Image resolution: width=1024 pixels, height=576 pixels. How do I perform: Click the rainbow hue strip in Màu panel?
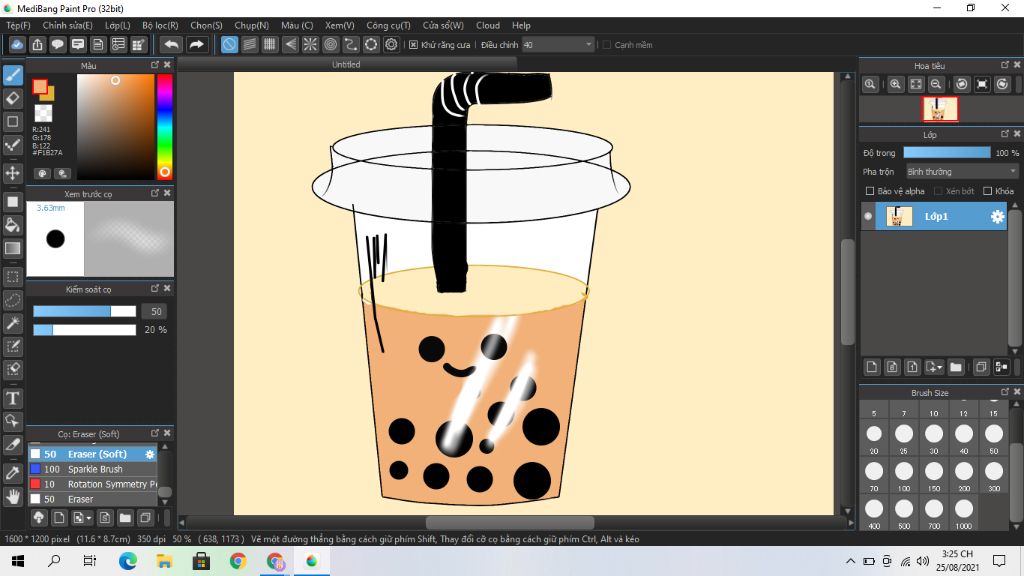point(164,125)
